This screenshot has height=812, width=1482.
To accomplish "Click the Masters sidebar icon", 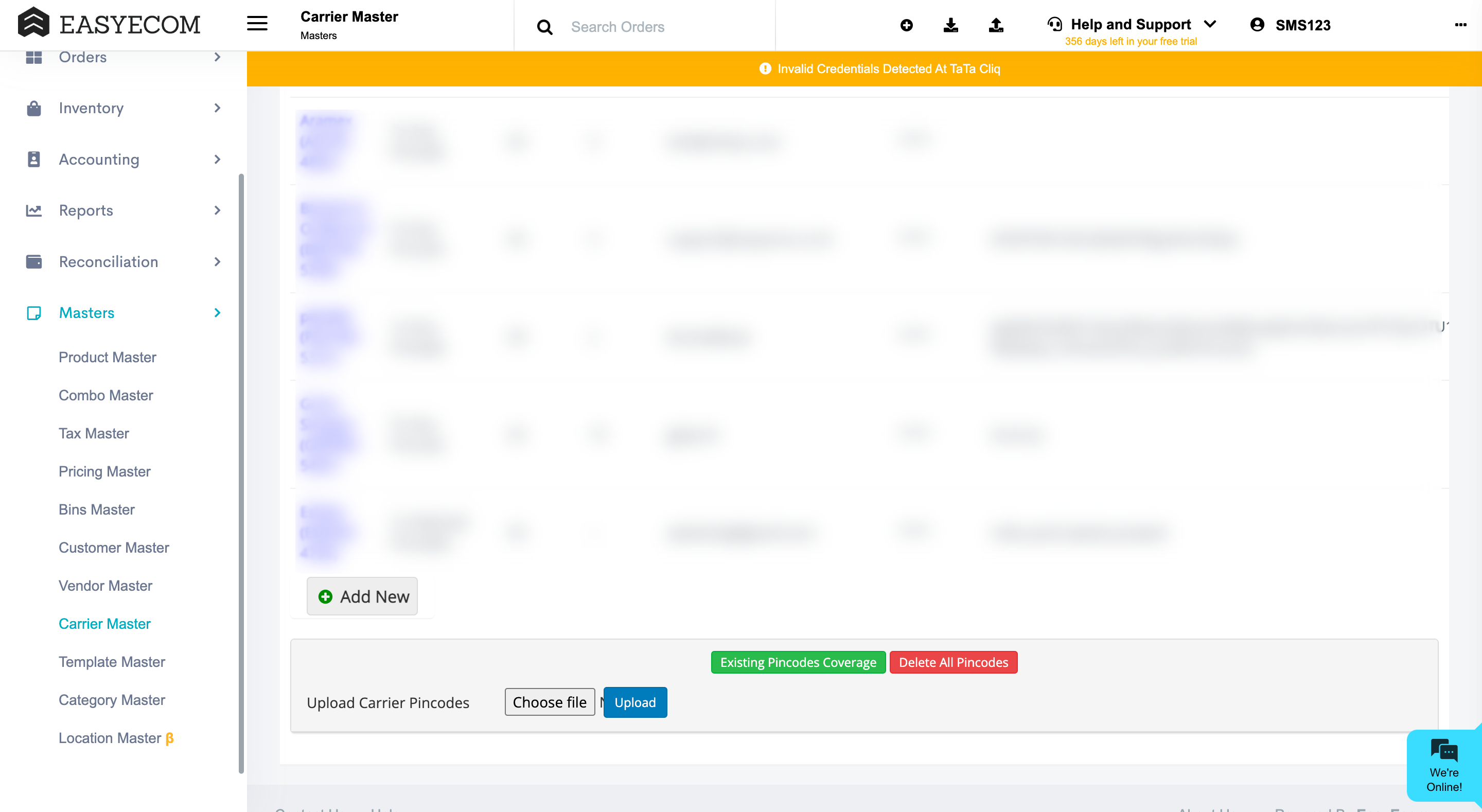I will pos(34,313).
